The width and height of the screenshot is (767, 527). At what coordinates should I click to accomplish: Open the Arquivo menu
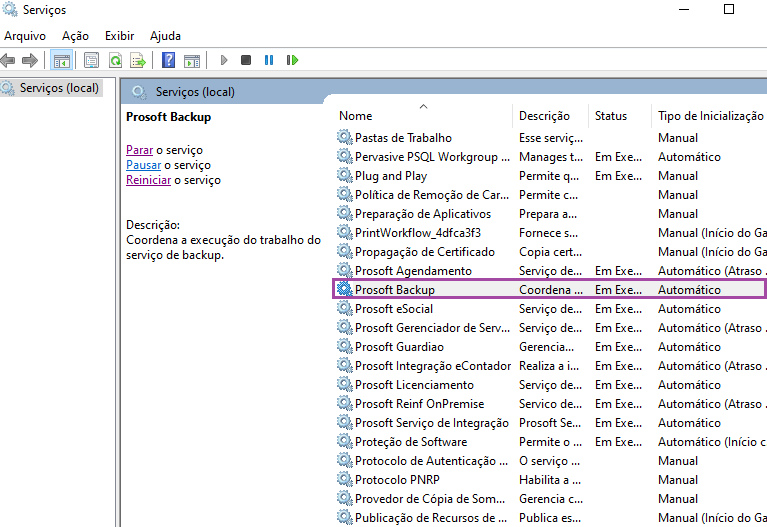coord(25,36)
